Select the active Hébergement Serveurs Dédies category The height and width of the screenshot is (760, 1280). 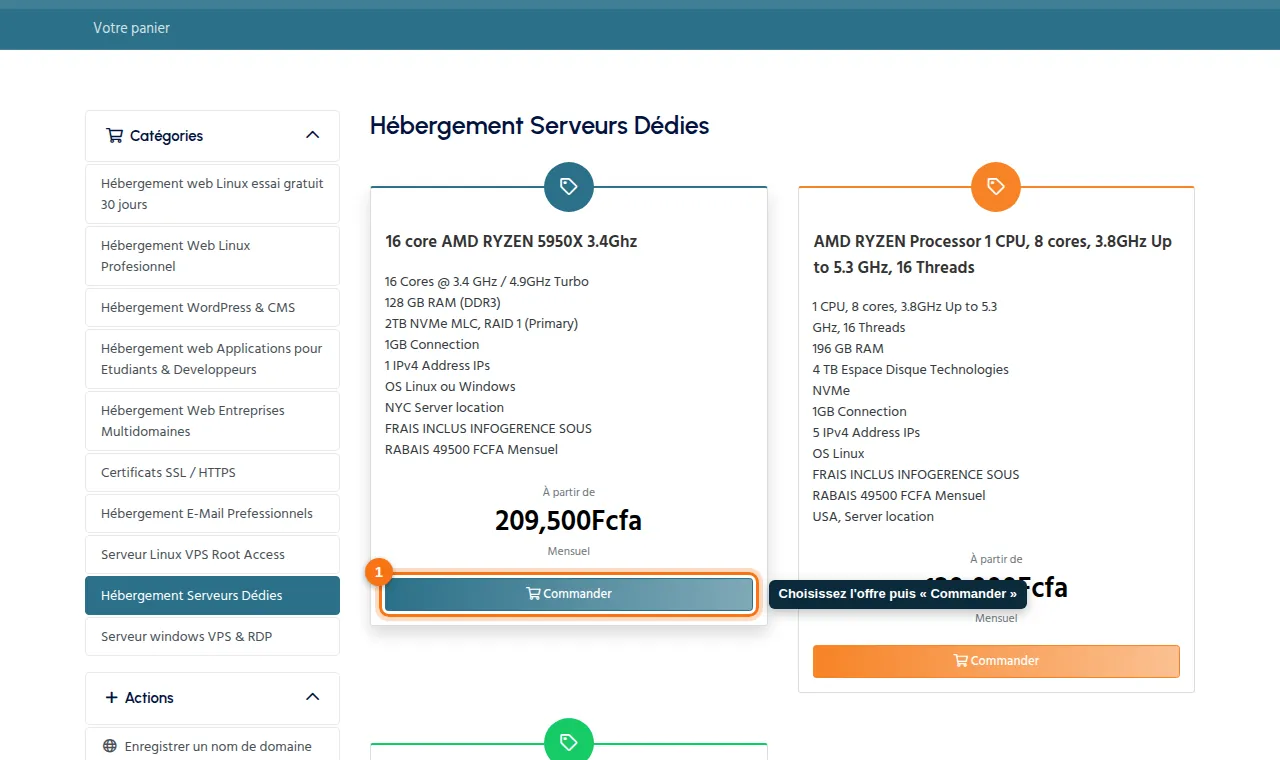(212, 595)
